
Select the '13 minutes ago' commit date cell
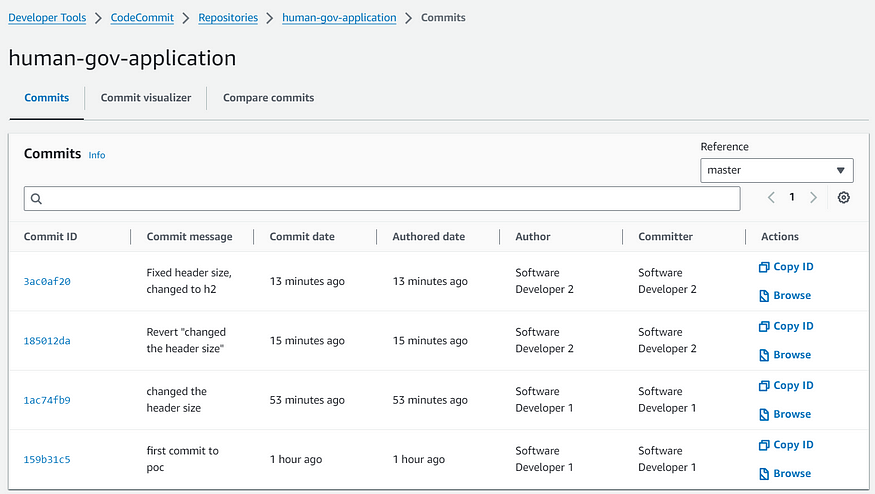tap(307, 281)
